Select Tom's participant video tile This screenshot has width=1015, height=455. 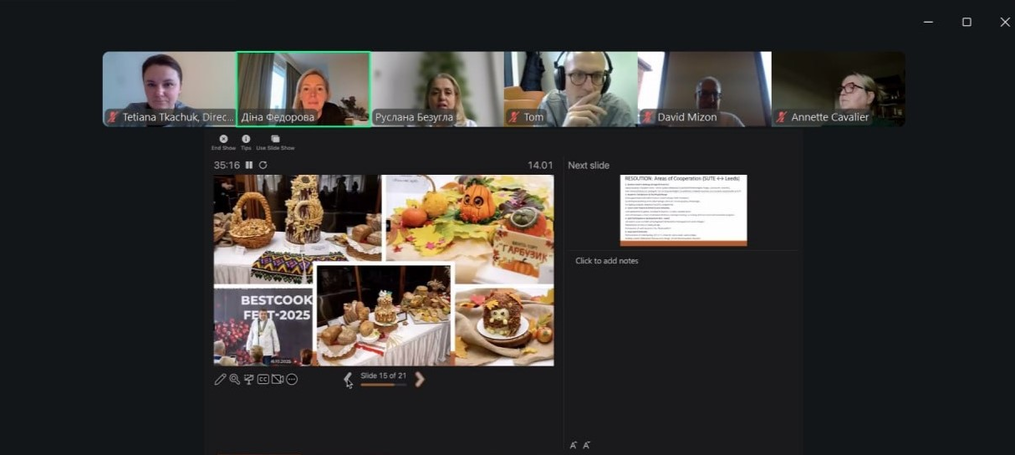570,89
